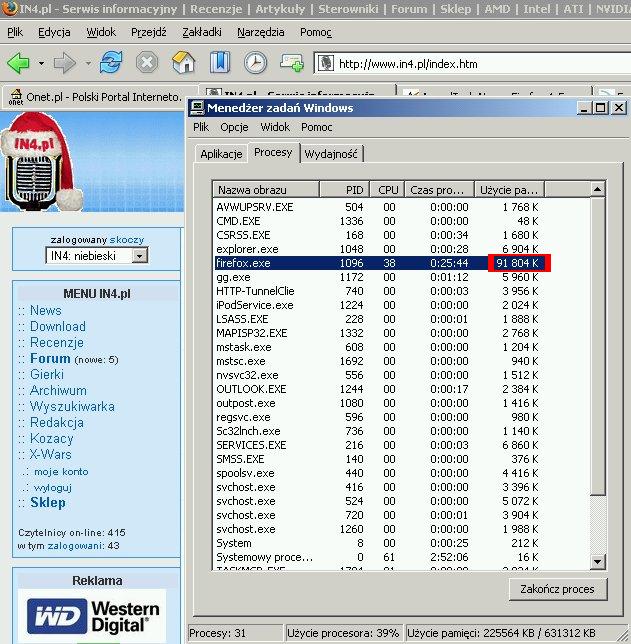Sort by Użycie pamięci column header
631x644 pixels.
point(509,190)
